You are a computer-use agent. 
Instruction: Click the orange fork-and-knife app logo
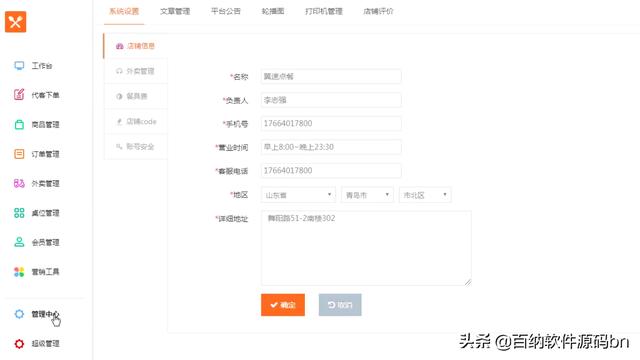pyautogui.click(x=16, y=22)
